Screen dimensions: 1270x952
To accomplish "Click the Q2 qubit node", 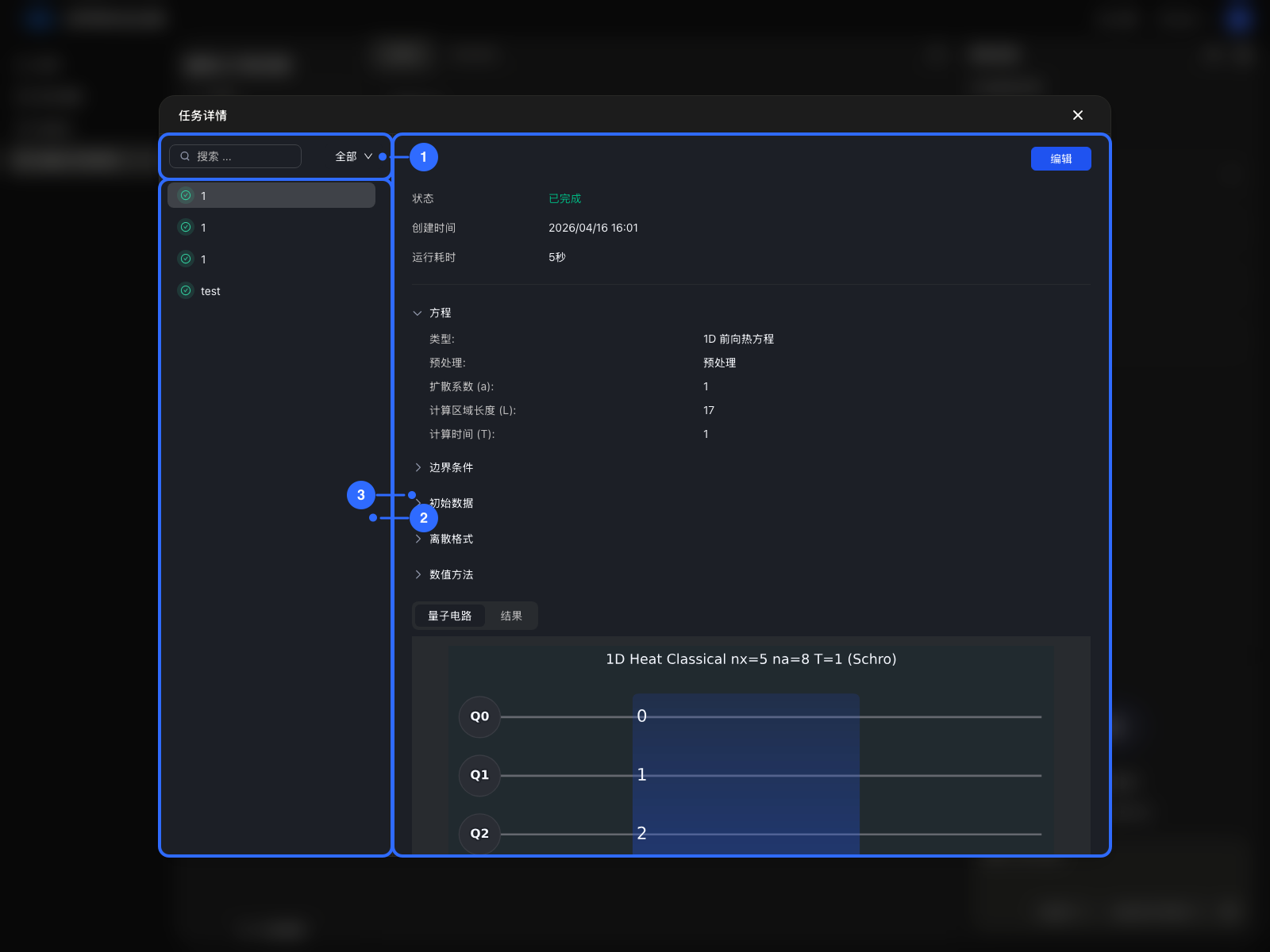I will [x=479, y=834].
